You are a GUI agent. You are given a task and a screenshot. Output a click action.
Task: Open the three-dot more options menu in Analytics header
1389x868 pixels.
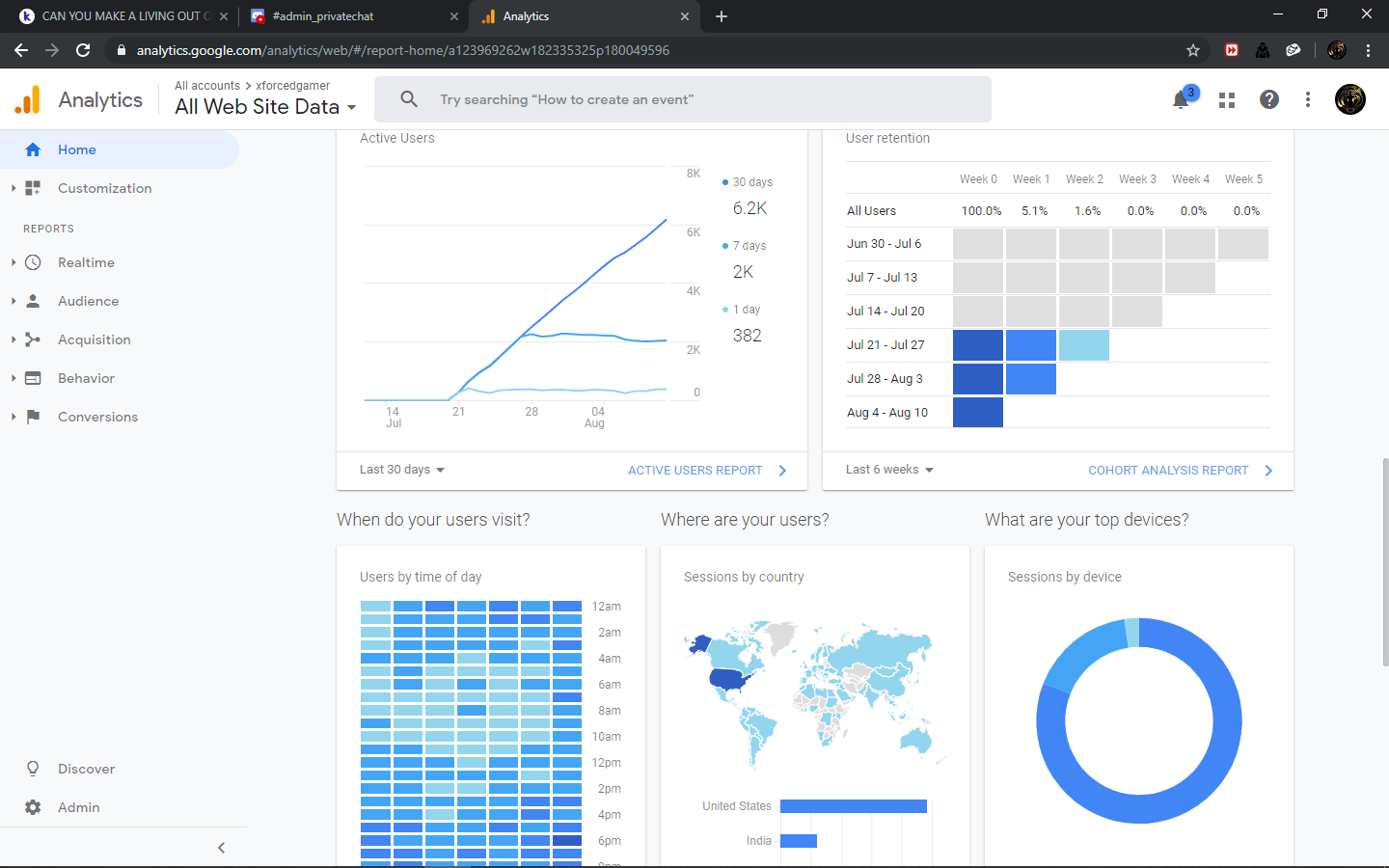tap(1308, 99)
